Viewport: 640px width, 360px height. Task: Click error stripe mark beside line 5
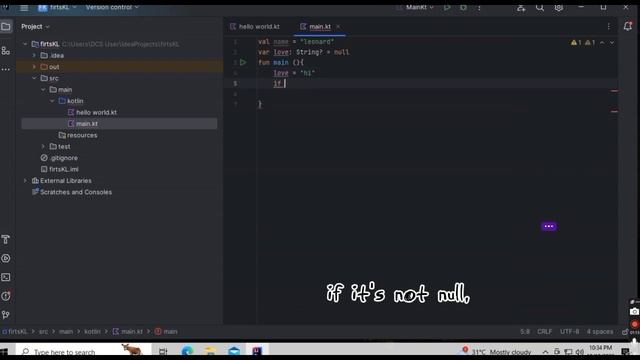point(614,91)
